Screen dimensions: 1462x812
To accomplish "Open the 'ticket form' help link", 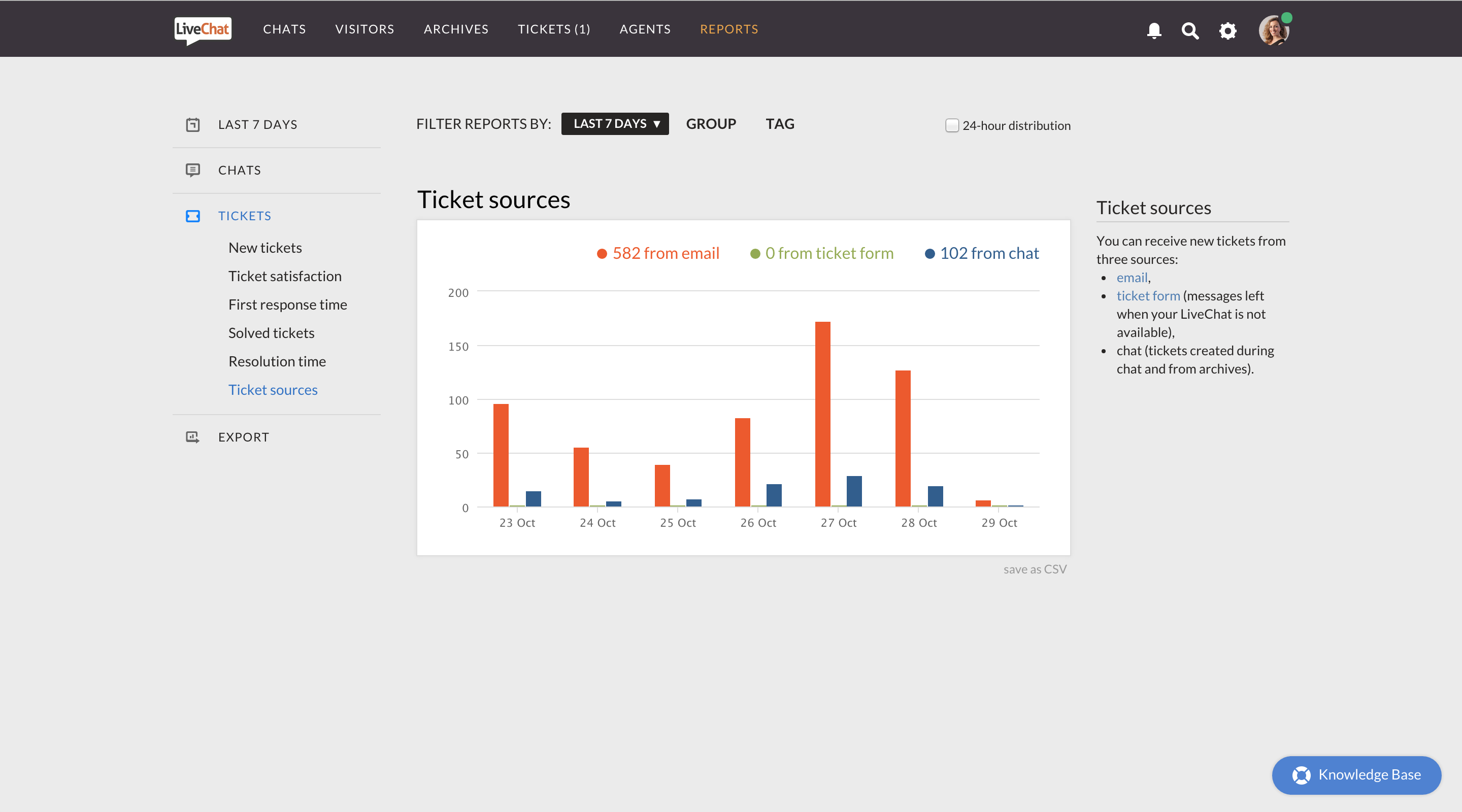I will (1148, 295).
